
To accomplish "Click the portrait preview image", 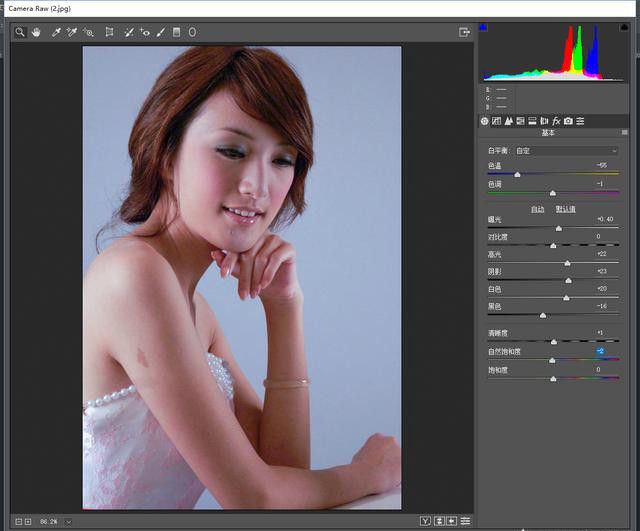I will pyautogui.click(x=242, y=278).
